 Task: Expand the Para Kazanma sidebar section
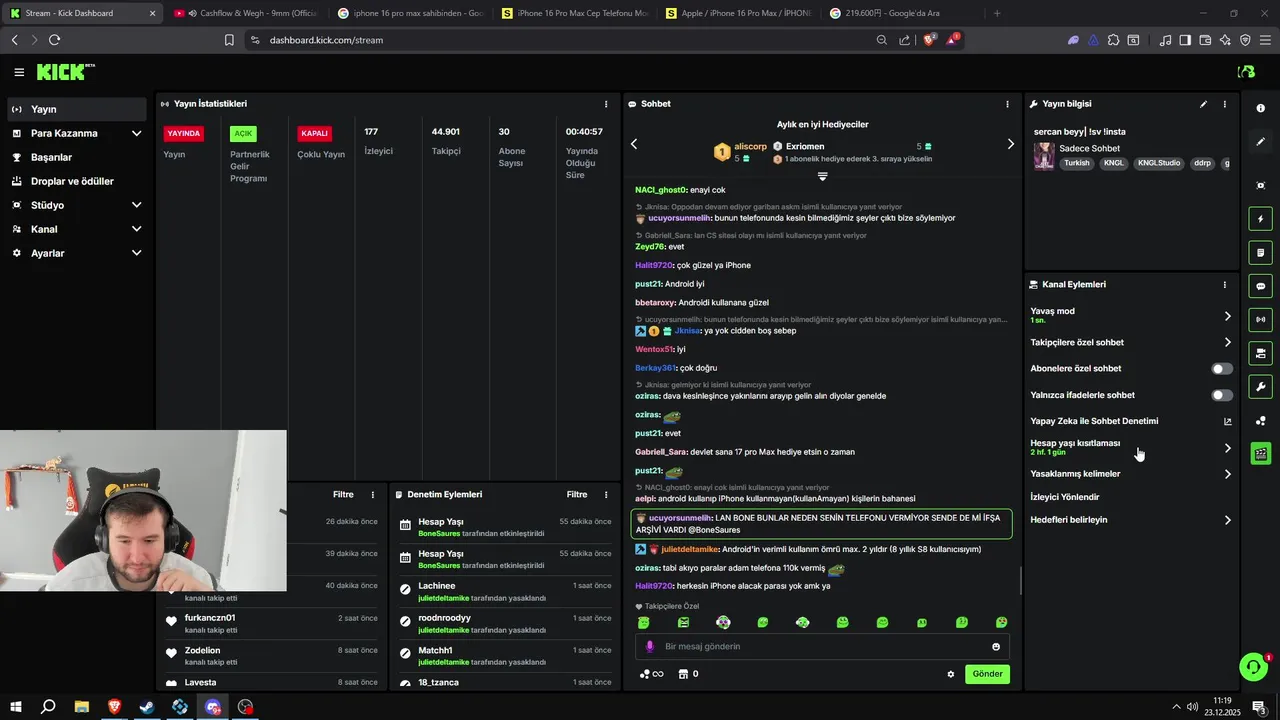pos(136,133)
